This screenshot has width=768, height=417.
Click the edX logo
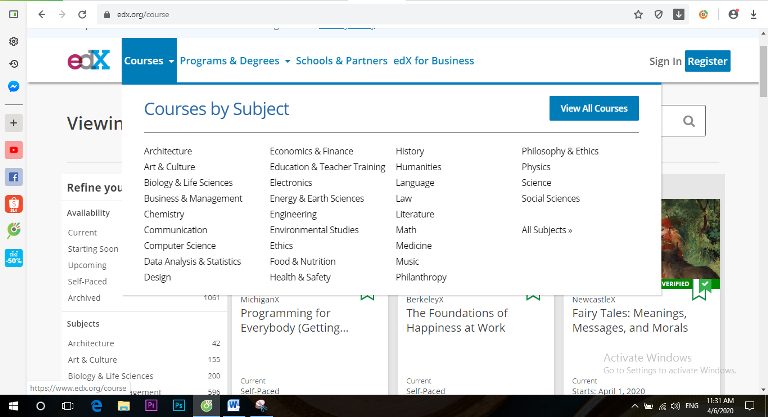[x=89, y=60]
